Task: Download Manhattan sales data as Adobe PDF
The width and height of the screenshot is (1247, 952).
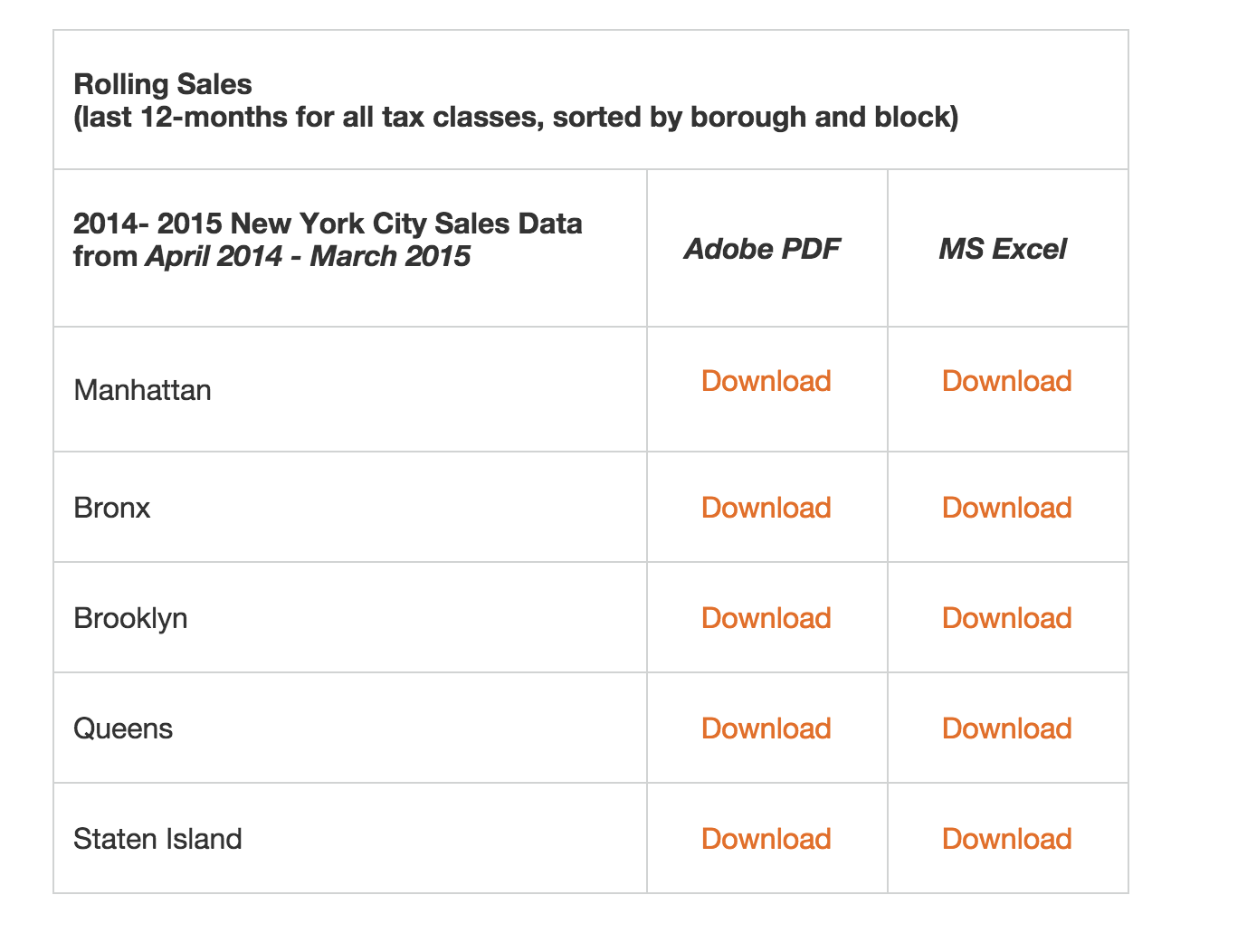Action: pos(766,381)
